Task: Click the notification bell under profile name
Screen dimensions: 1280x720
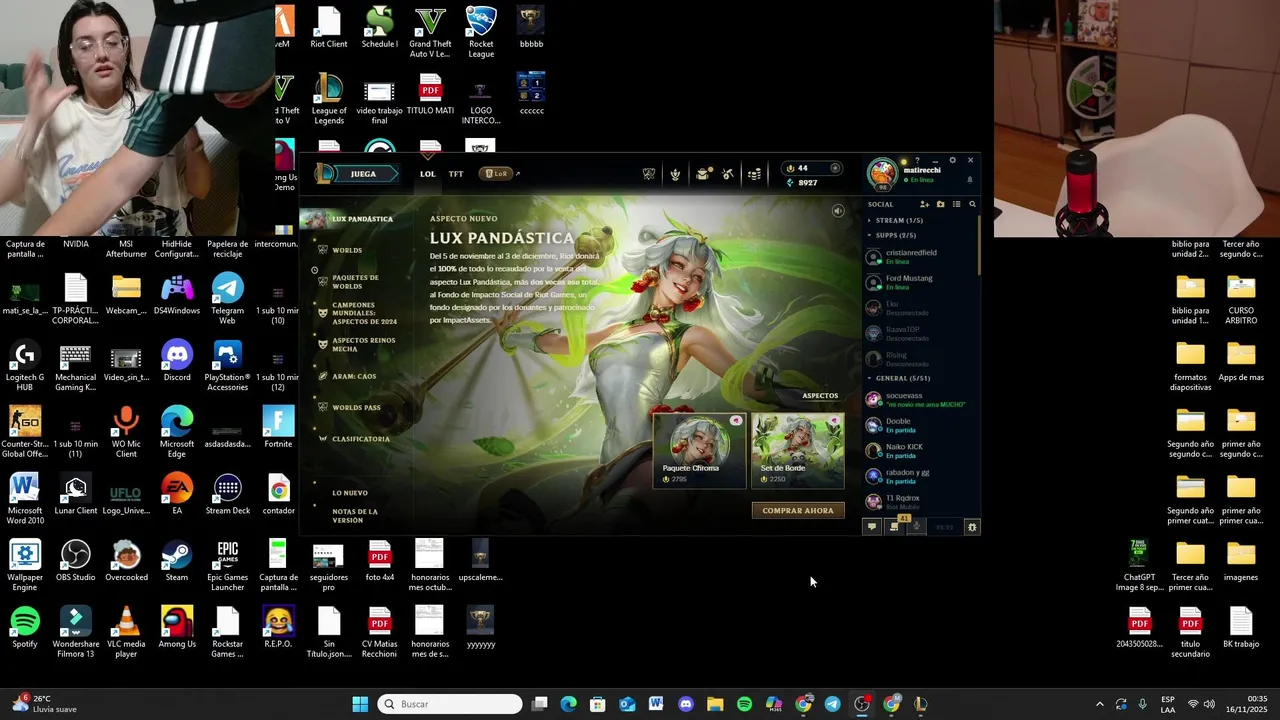Action: (969, 180)
